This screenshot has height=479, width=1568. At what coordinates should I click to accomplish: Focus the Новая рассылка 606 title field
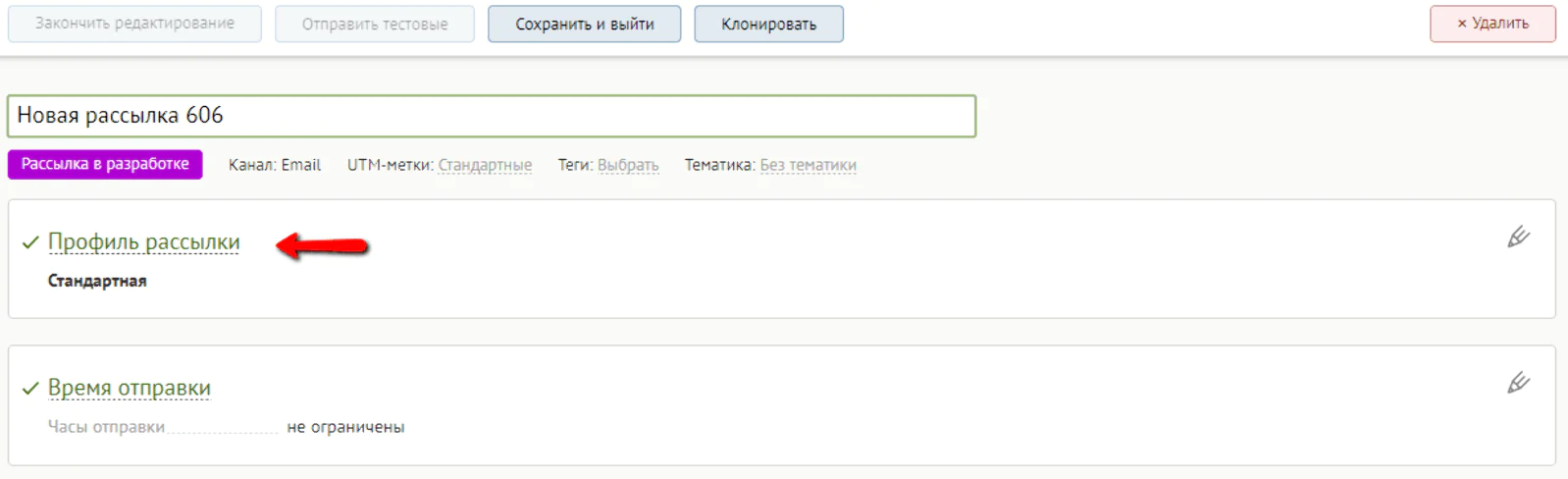pyautogui.click(x=492, y=116)
